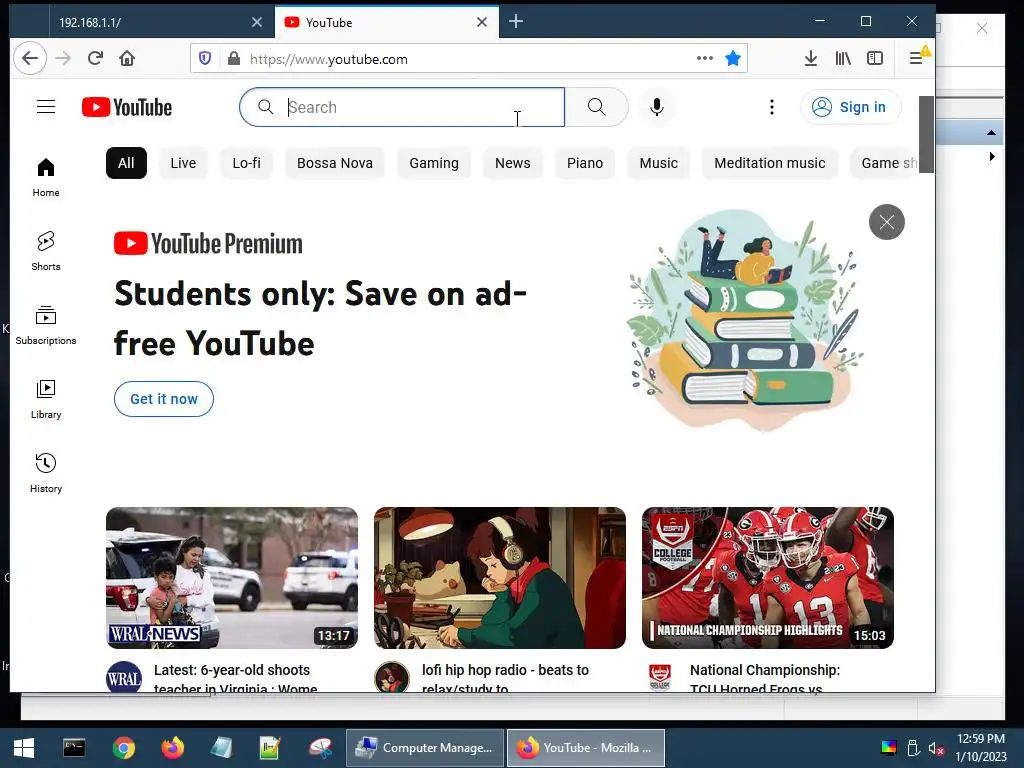Go back with Firefox back arrow
1024x768 pixels.
30,59
